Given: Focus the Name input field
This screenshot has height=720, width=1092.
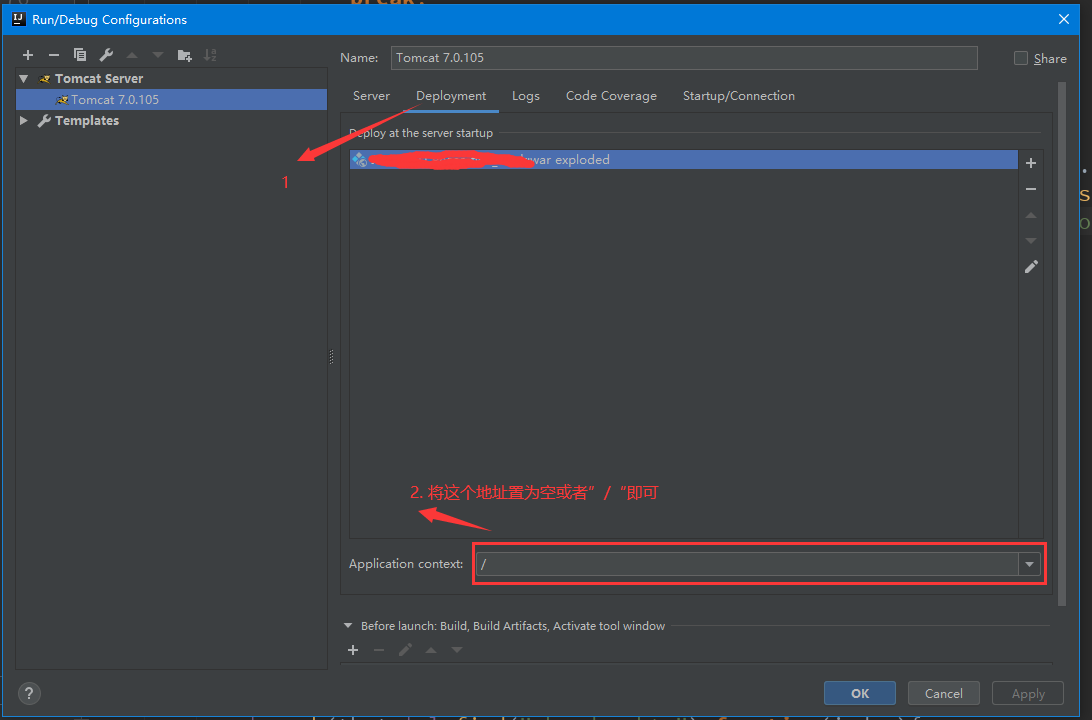Looking at the screenshot, I should coord(684,58).
